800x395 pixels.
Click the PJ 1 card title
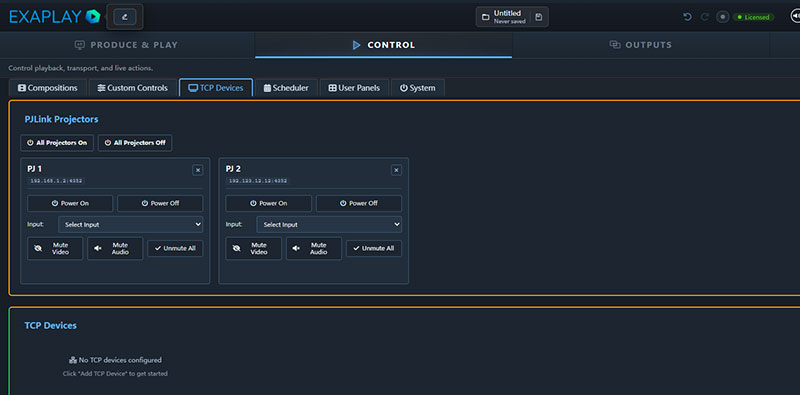coord(35,169)
